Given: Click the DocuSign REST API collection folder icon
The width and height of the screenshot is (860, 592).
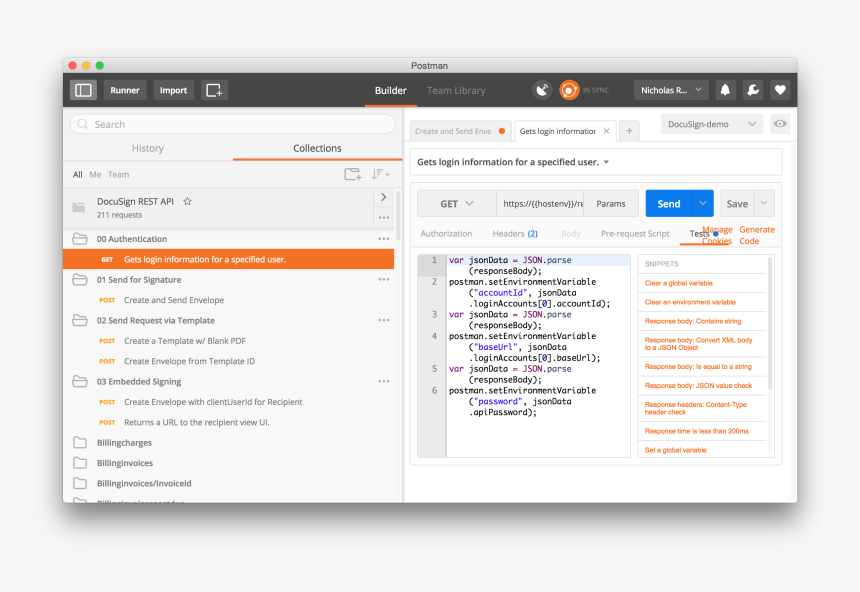Looking at the screenshot, I should (x=79, y=207).
